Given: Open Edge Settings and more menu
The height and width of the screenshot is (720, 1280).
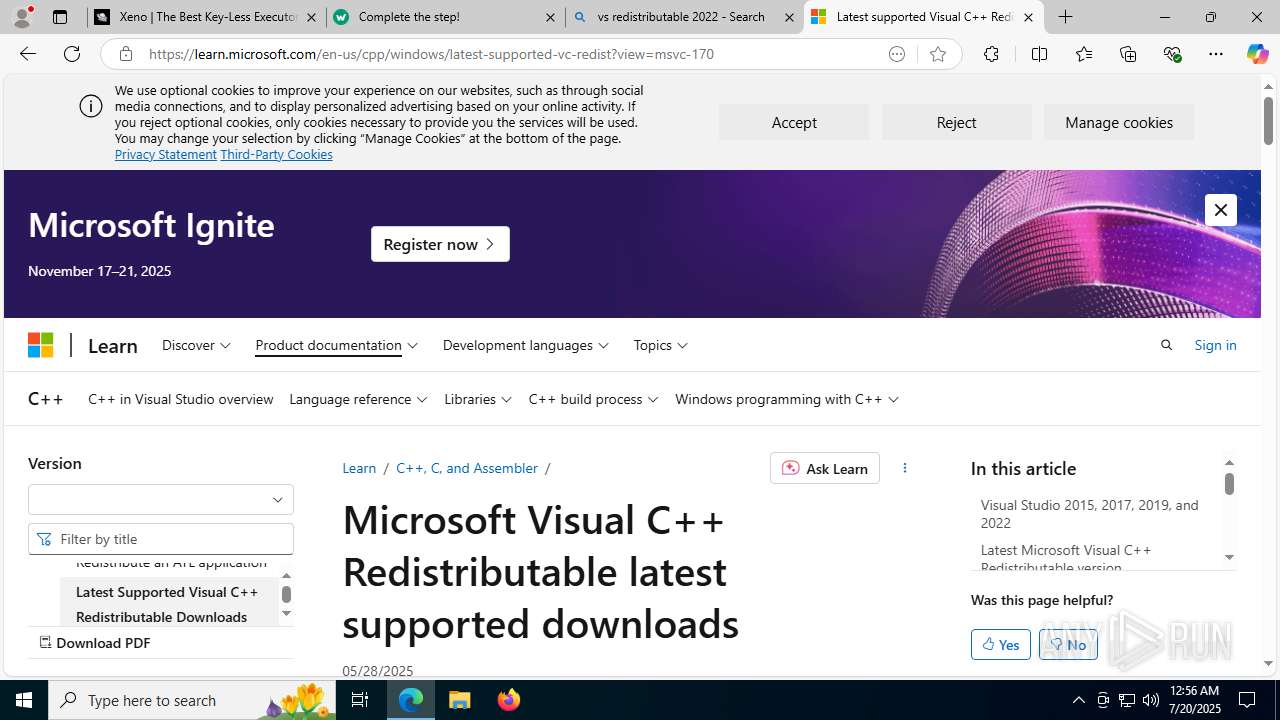Looking at the screenshot, I should pyautogui.click(x=1216, y=54).
